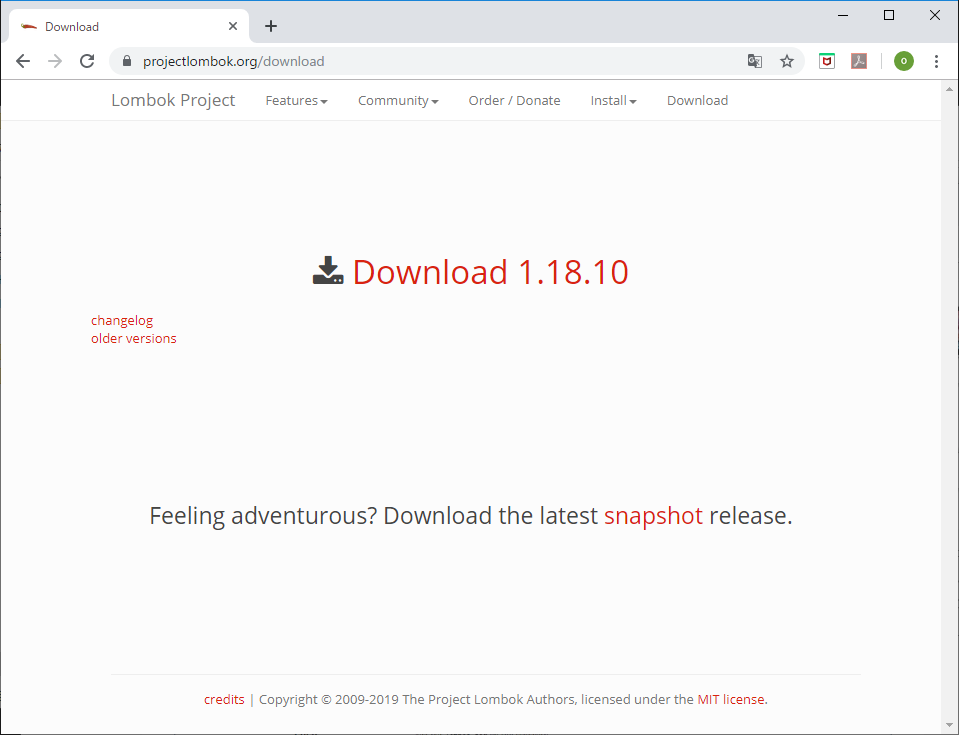Viewport: 959px width, 735px height.
Task: Expand the Community dropdown menu
Action: pyautogui.click(x=398, y=101)
